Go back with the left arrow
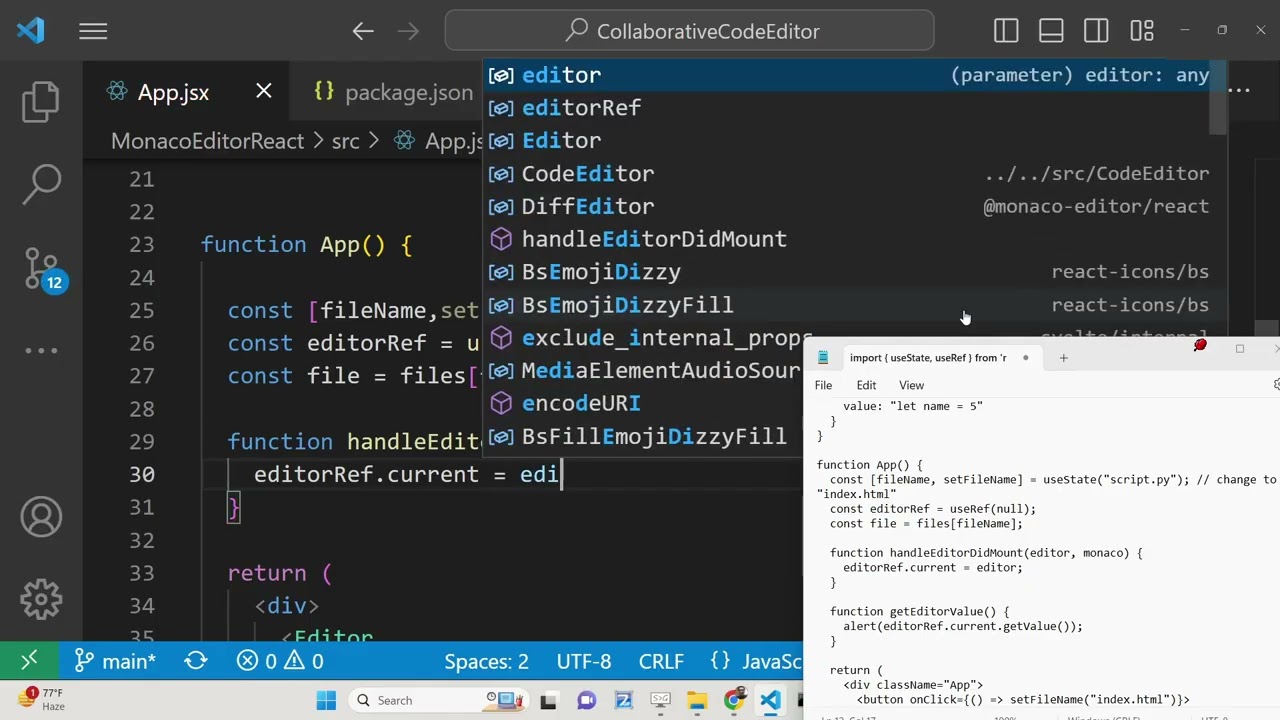 coord(362,32)
